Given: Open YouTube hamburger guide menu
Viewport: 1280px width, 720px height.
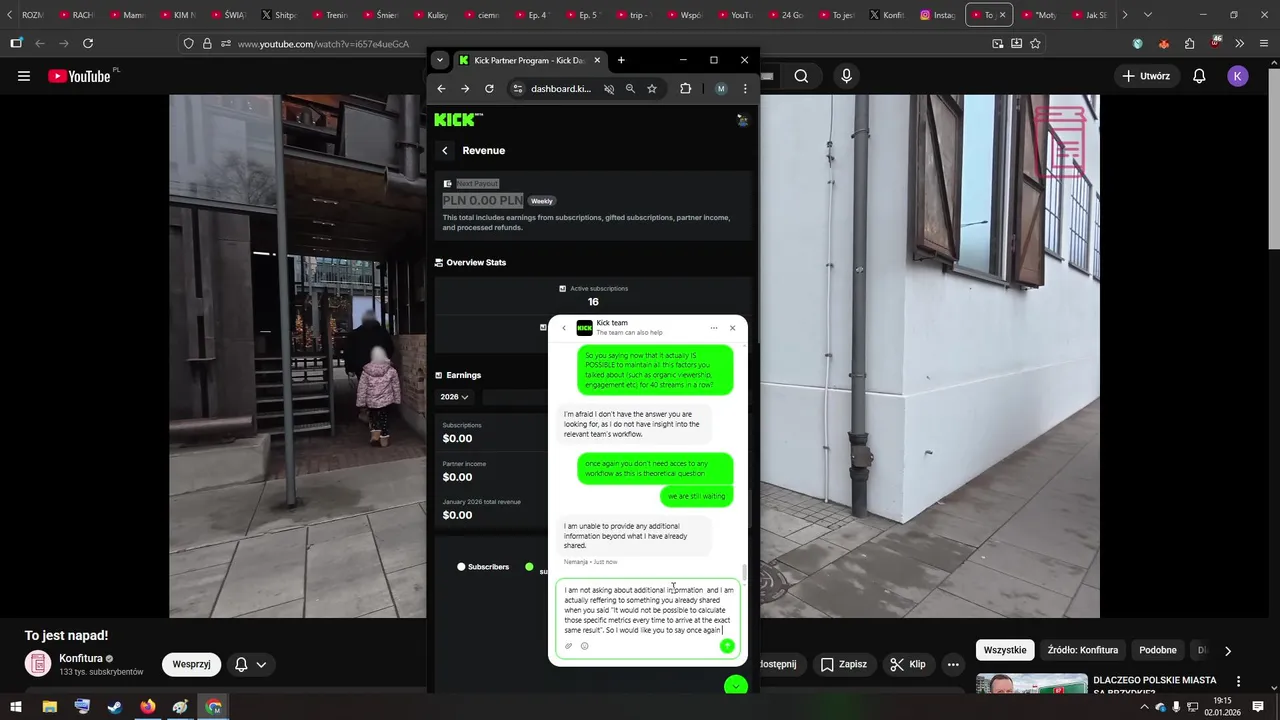Looking at the screenshot, I should tap(24, 76).
